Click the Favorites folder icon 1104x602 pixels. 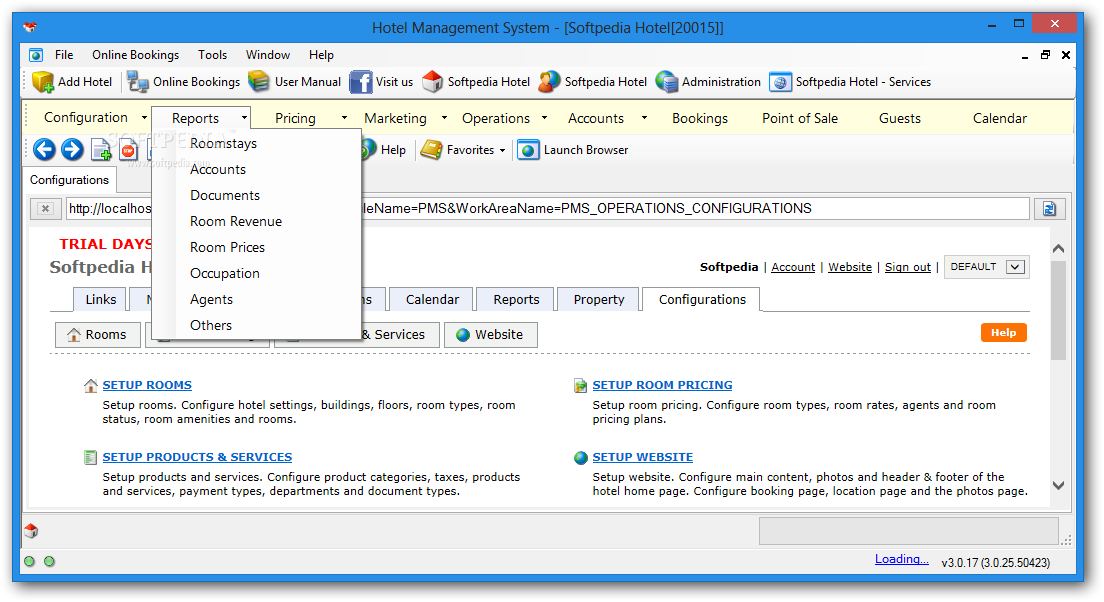[432, 149]
